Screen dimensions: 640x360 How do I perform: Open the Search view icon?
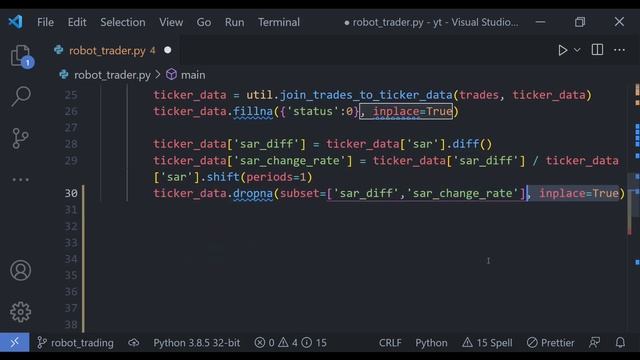click(x=21, y=96)
